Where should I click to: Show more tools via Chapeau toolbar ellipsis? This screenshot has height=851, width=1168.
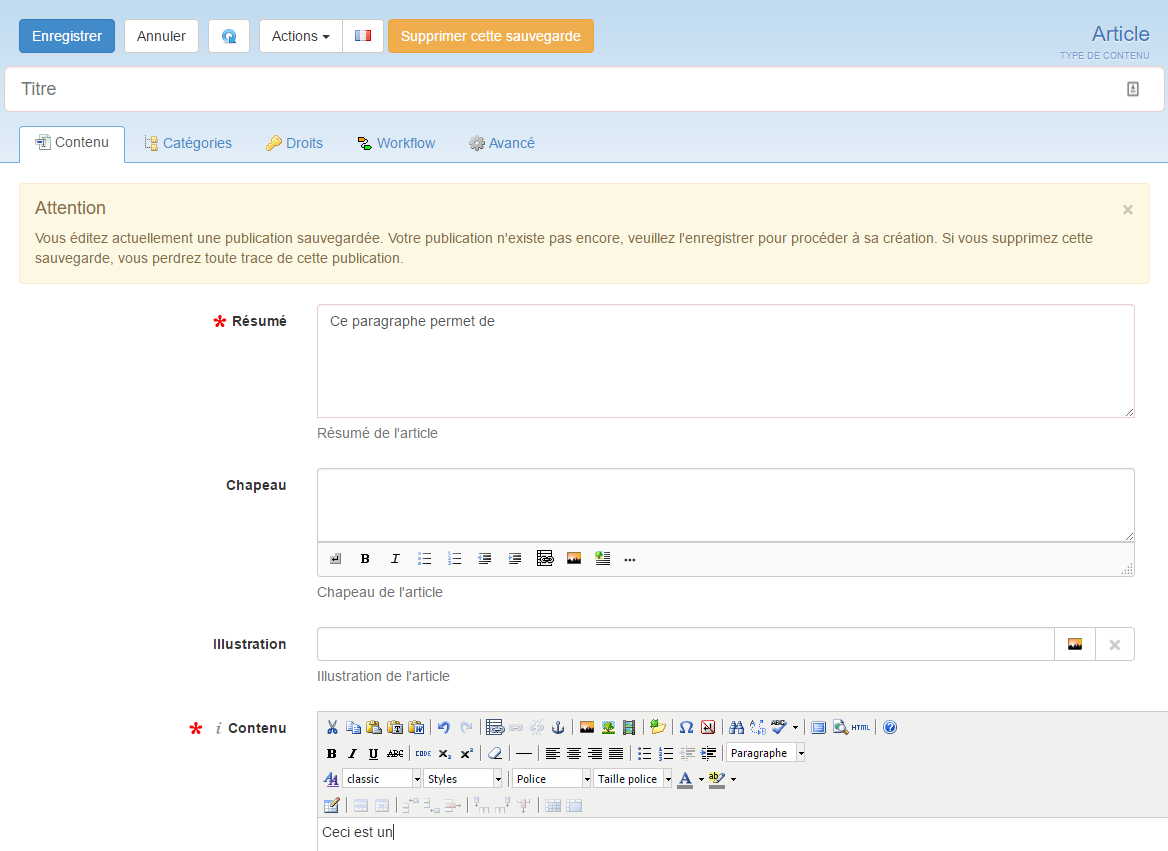pyautogui.click(x=630, y=560)
